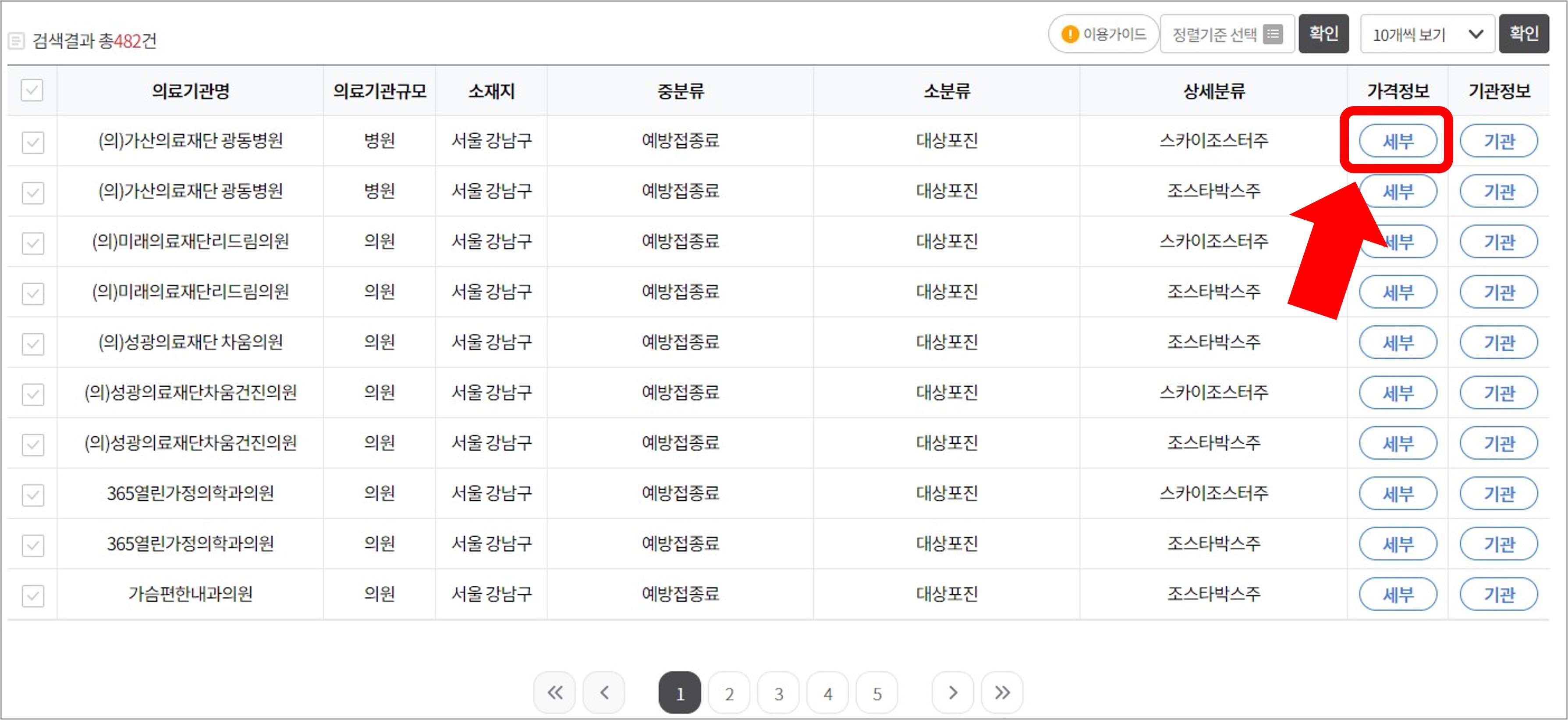Jump to the last page arrow
The width and height of the screenshot is (1568, 720).
1001,692
